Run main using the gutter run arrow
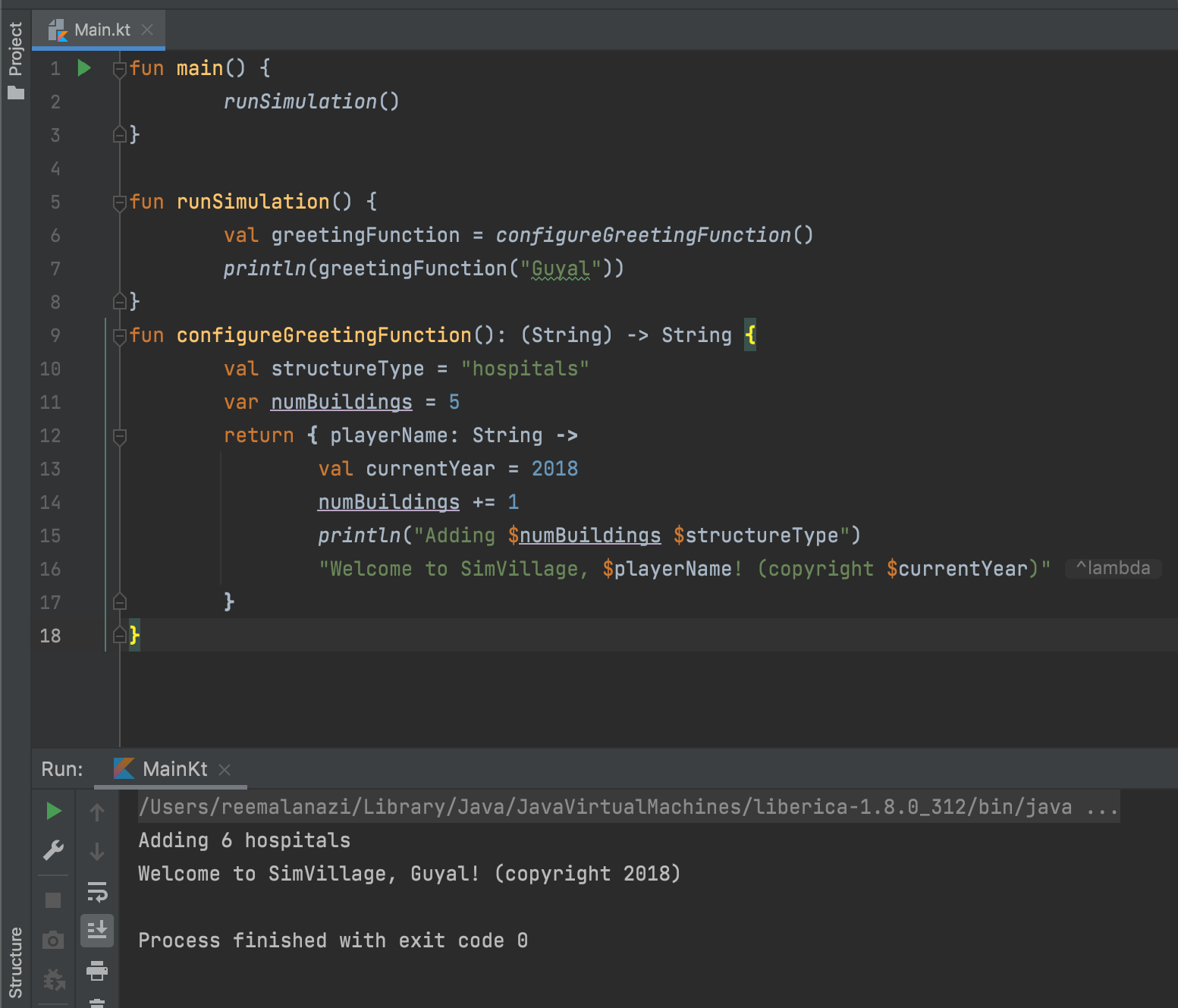 (x=83, y=68)
